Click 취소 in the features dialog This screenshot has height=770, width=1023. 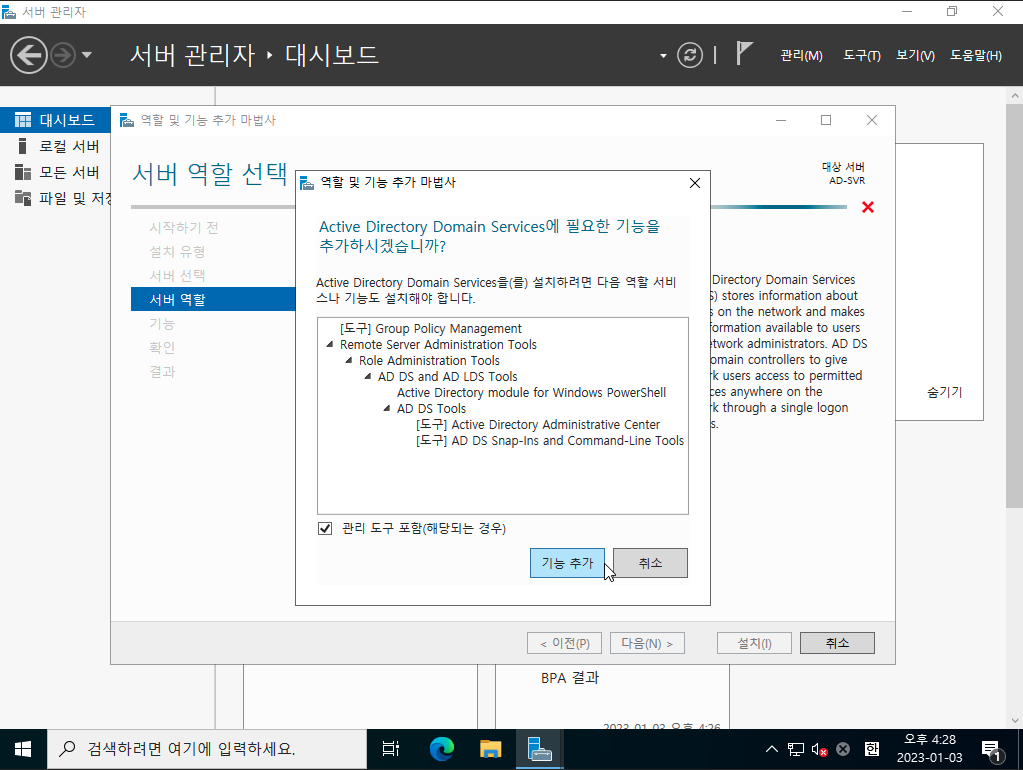pyautogui.click(x=650, y=562)
